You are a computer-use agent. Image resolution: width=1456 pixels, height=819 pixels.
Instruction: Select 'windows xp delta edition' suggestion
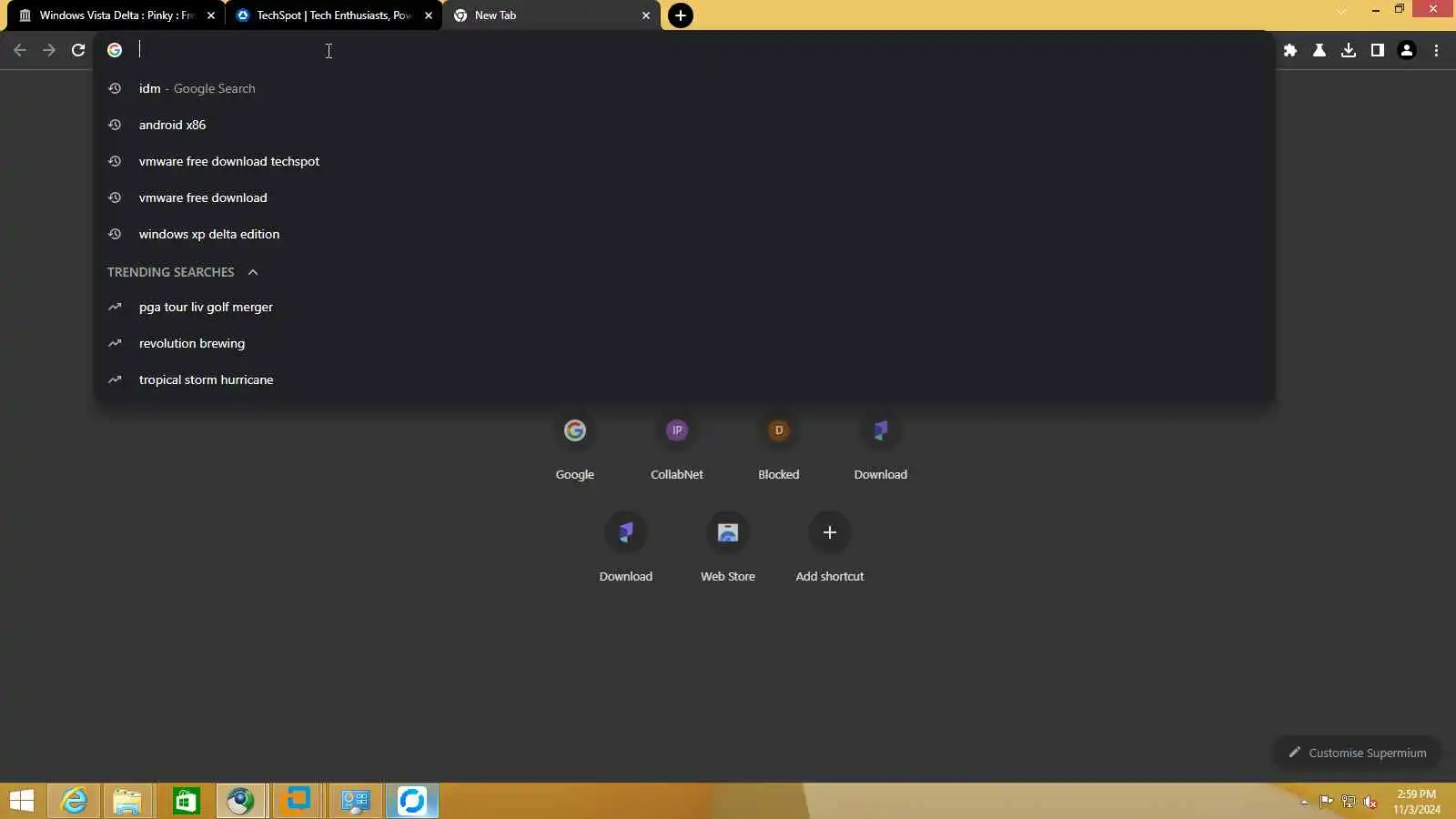tap(684, 234)
